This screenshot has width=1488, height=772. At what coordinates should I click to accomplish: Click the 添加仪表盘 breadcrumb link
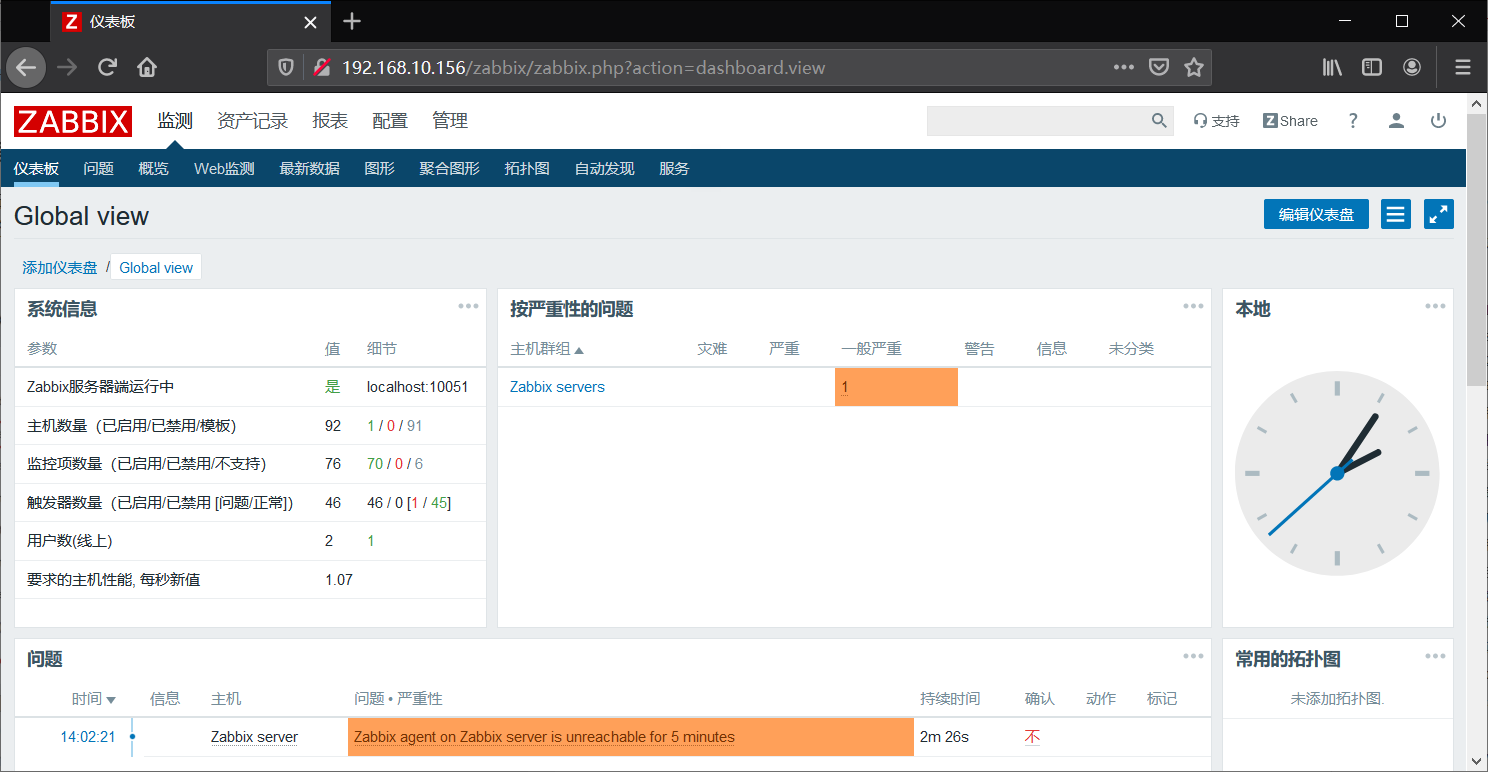60,268
